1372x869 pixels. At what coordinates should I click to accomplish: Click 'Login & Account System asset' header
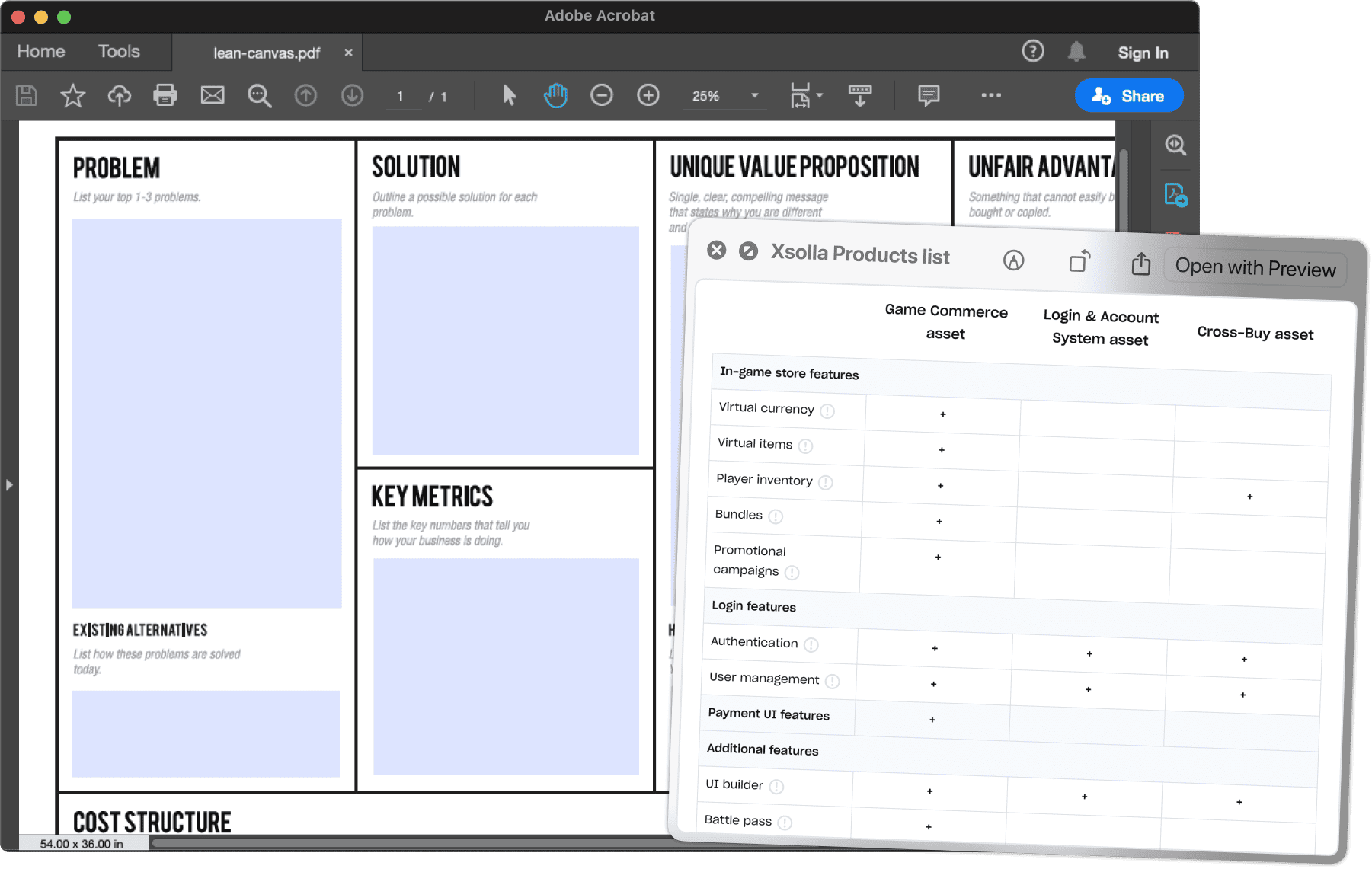click(x=1101, y=327)
